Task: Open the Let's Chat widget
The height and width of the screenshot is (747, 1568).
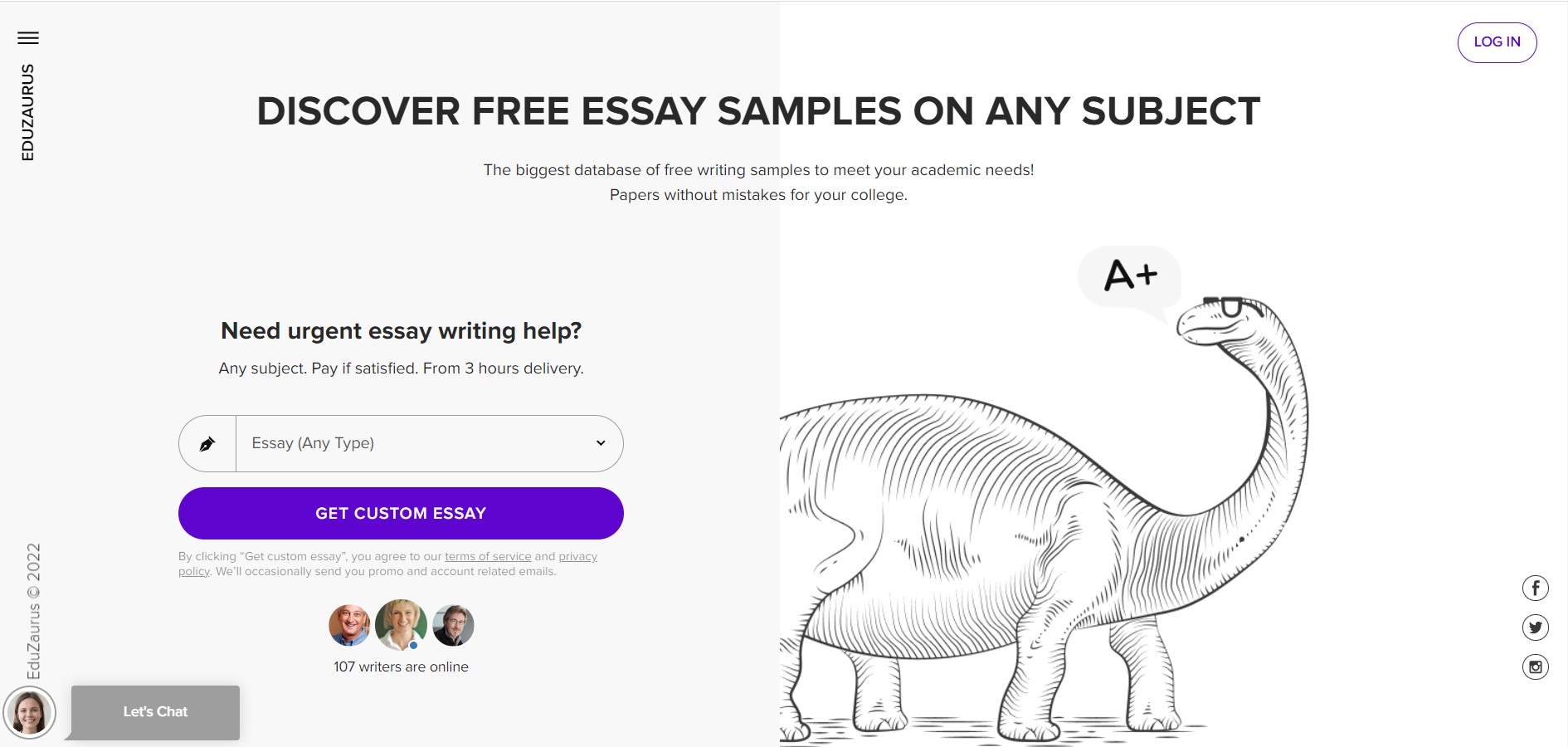Action: [x=155, y=712]
